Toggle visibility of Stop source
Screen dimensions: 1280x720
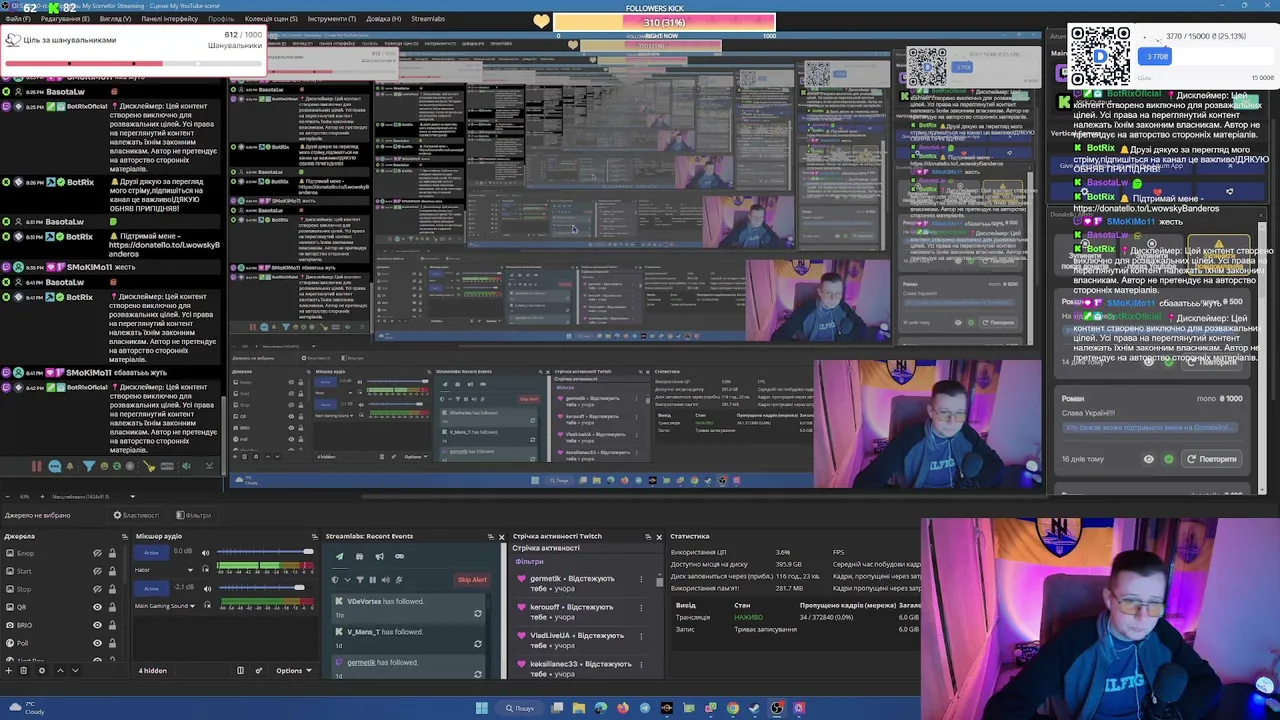click(97, 589)
